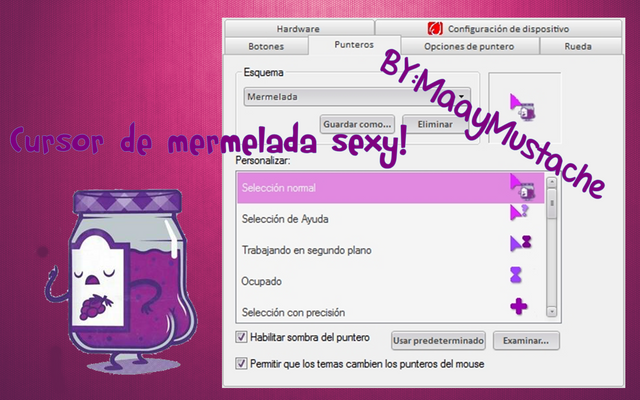The image size is (640, 400).
Task: Click arrow-with-hourglass background cursor icon
Action: click(521, 243)
